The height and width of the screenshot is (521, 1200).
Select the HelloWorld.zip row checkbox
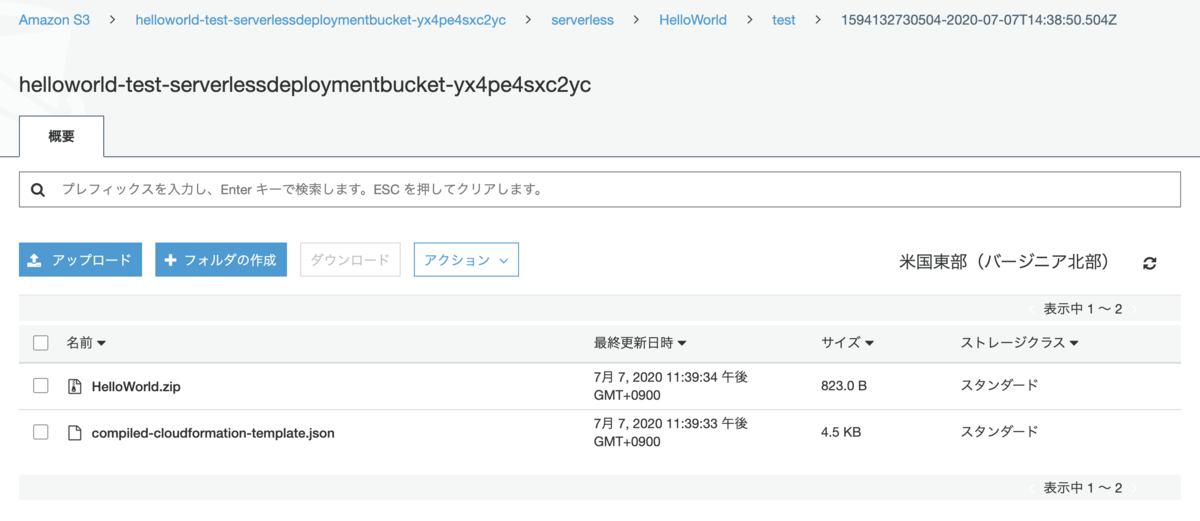(x=41, y=386)
